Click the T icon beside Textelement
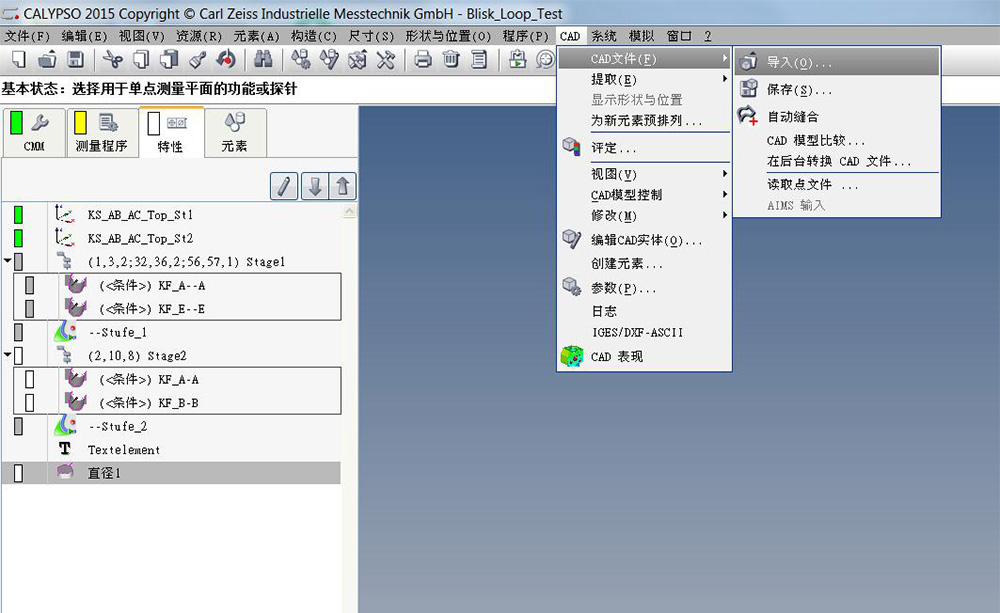The height and width of the screenshot is (613, 1000). [x=64, y=449]
